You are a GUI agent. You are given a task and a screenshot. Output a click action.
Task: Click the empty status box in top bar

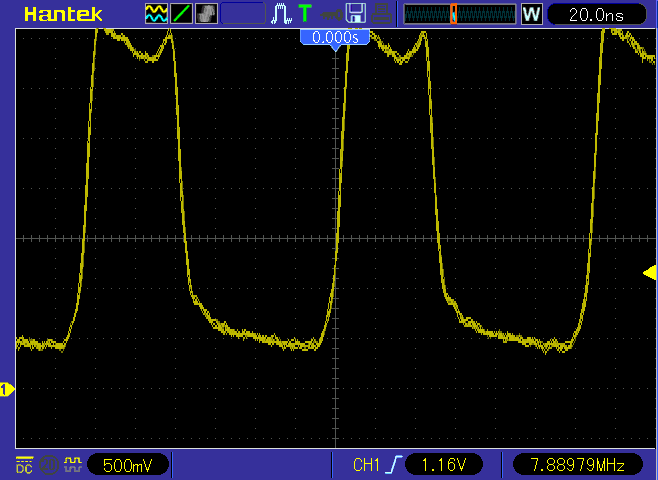point(243,13)
